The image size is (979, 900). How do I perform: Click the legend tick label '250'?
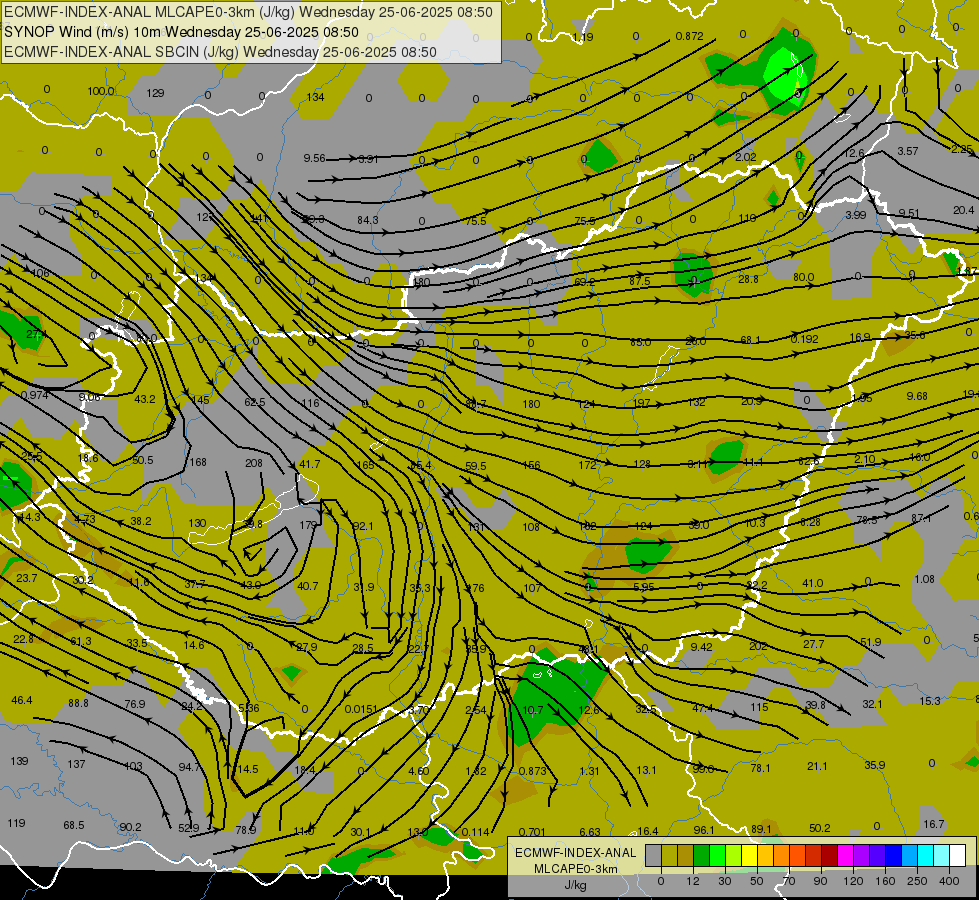pyautogui.click(x=917, y=881)
